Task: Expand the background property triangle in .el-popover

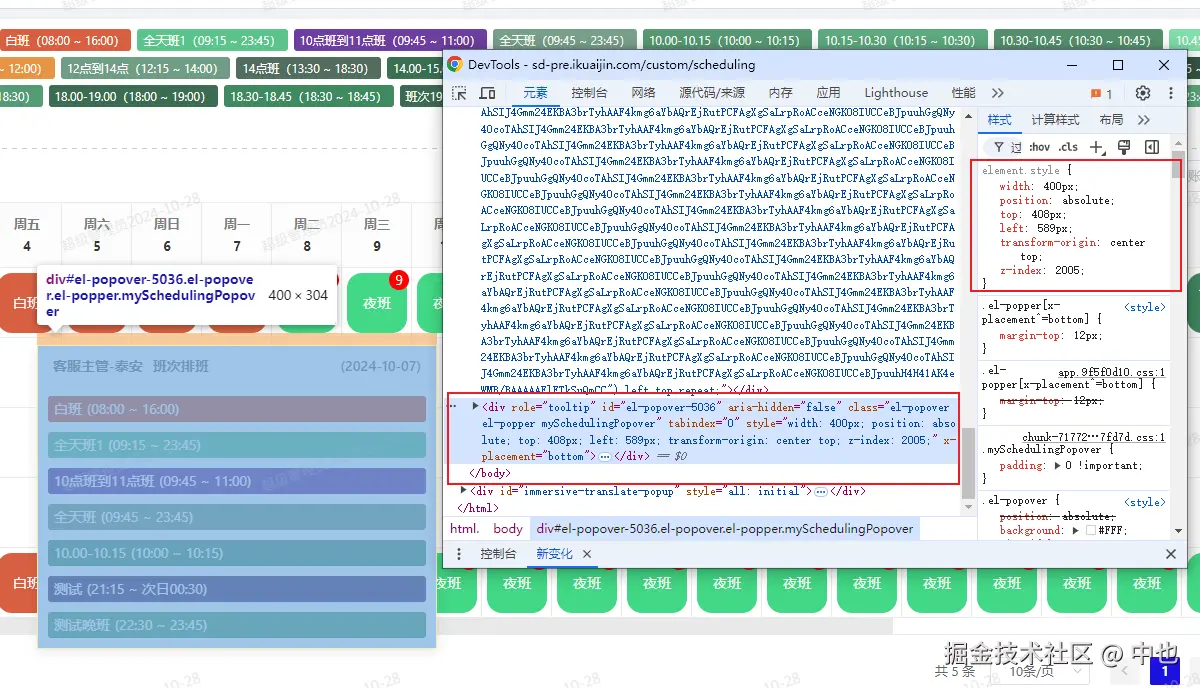Action: tap(1078, 530)
